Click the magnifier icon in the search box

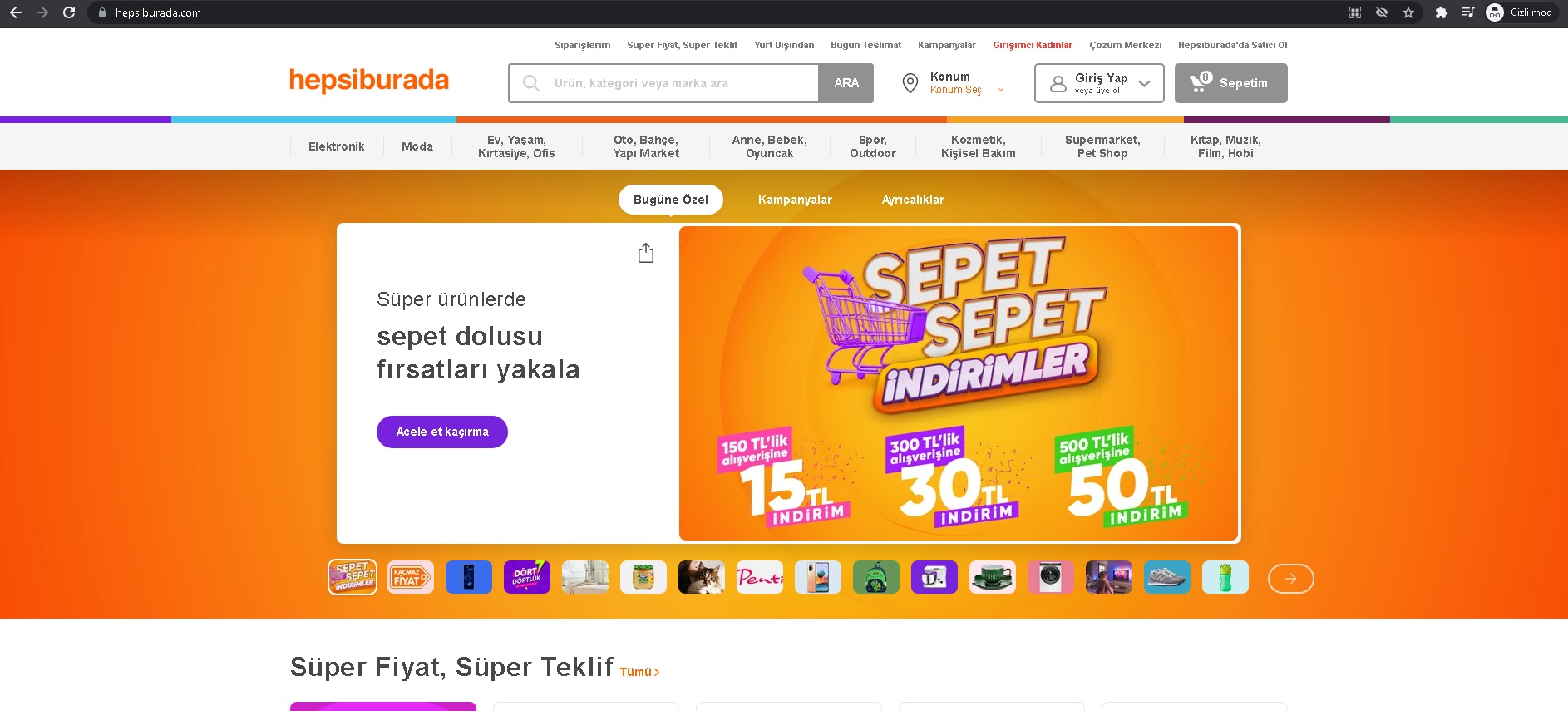tap(530, 83)
